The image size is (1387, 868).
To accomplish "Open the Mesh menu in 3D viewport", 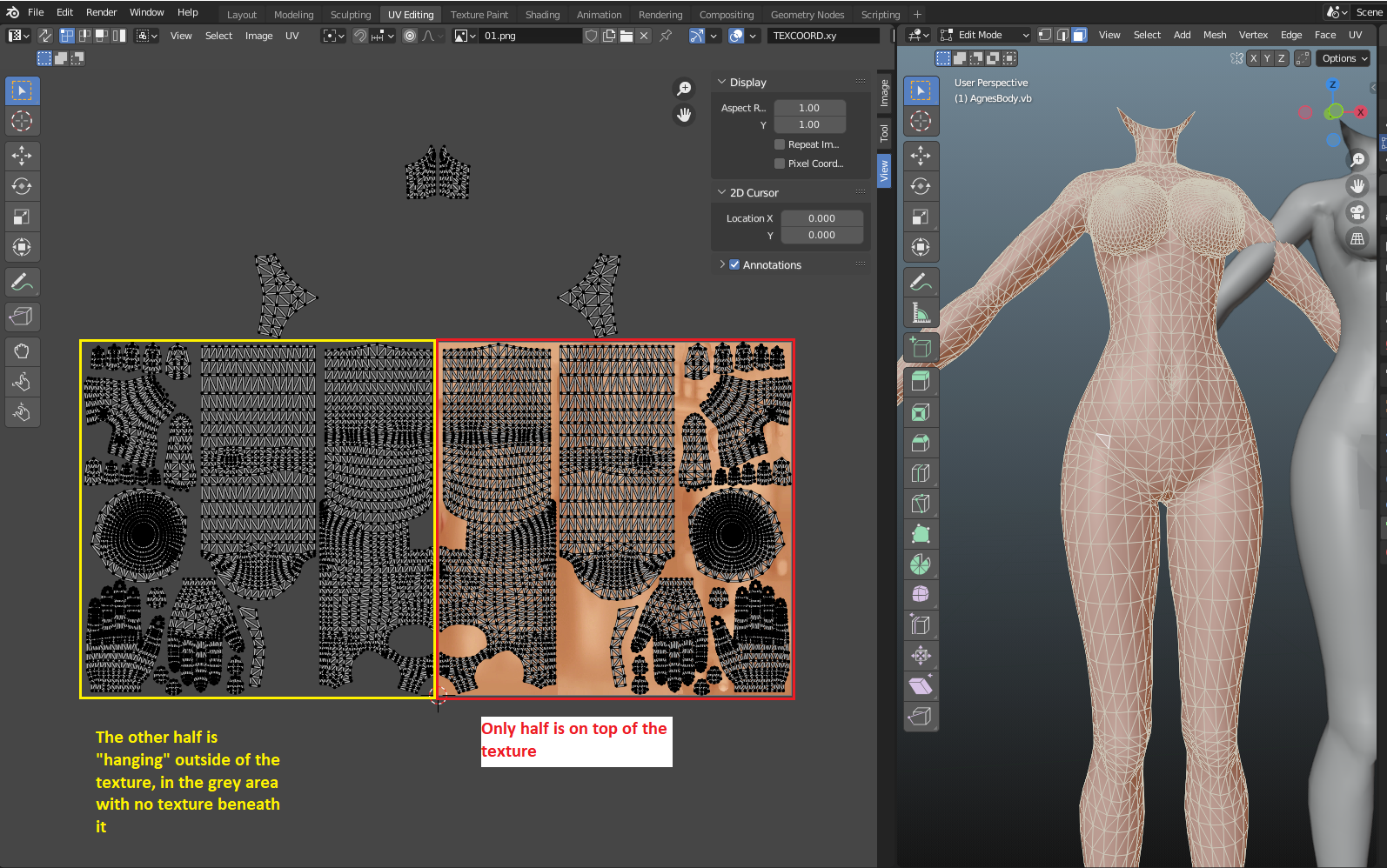I will click(1215, 35).
